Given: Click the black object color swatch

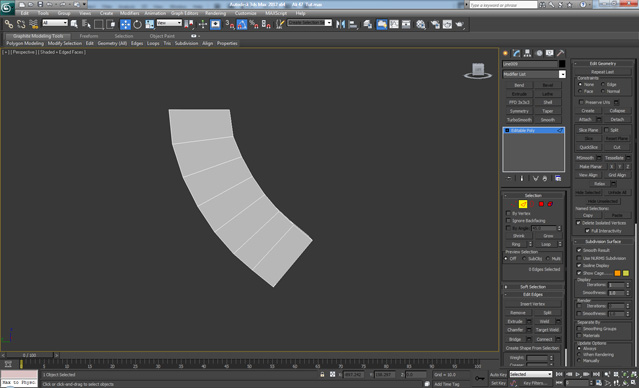Looking at the screenshot, I should (x=562, y=64).
